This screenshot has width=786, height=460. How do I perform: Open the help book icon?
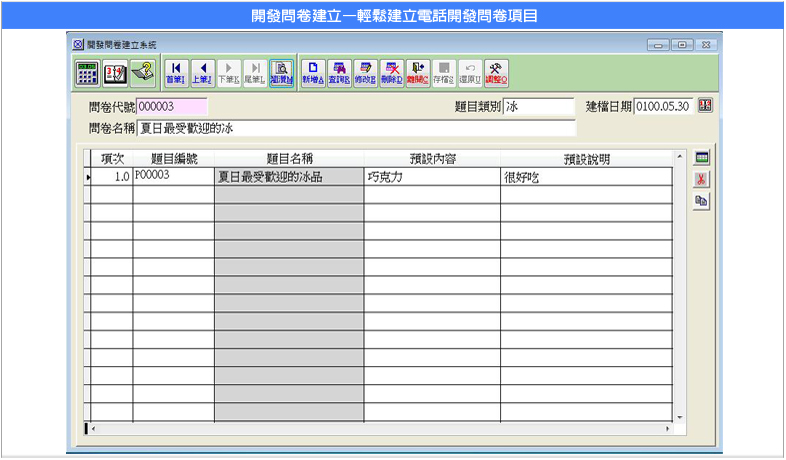(143, 73)
